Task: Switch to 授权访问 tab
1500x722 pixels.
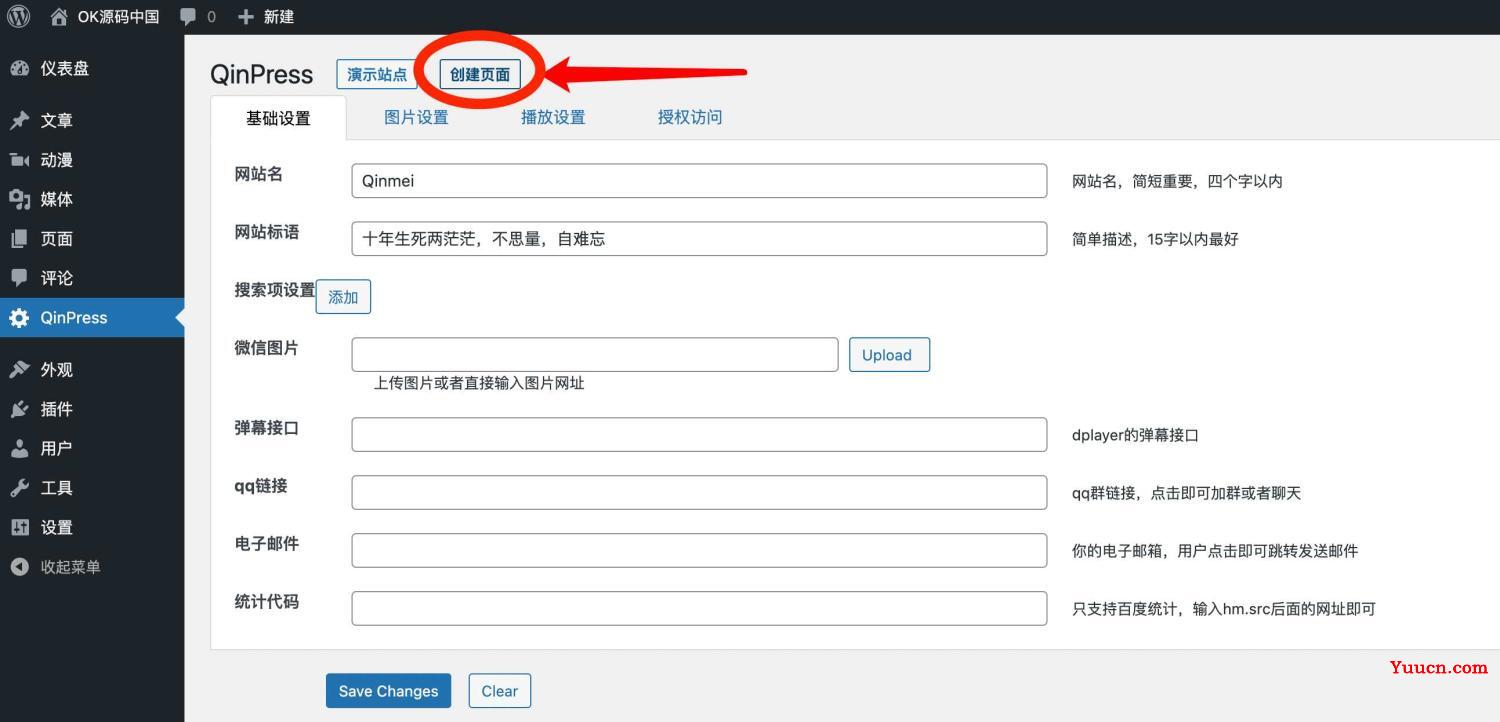Action: (x=690, y=117)
